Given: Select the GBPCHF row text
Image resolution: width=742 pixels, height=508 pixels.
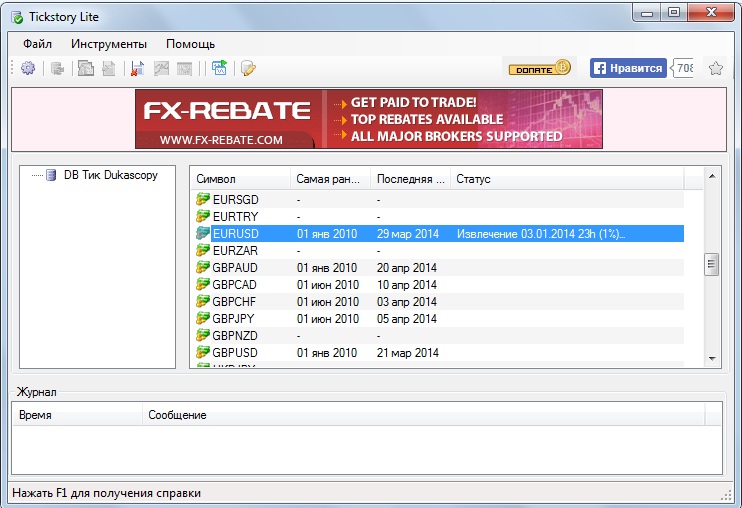Looking at the screenshot, I should point(234,302).
